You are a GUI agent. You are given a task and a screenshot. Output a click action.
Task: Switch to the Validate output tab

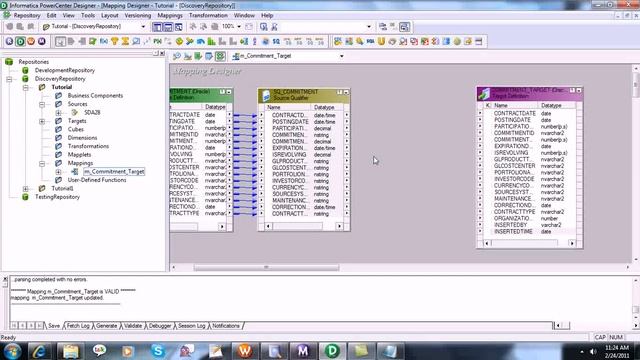(133, 326)
